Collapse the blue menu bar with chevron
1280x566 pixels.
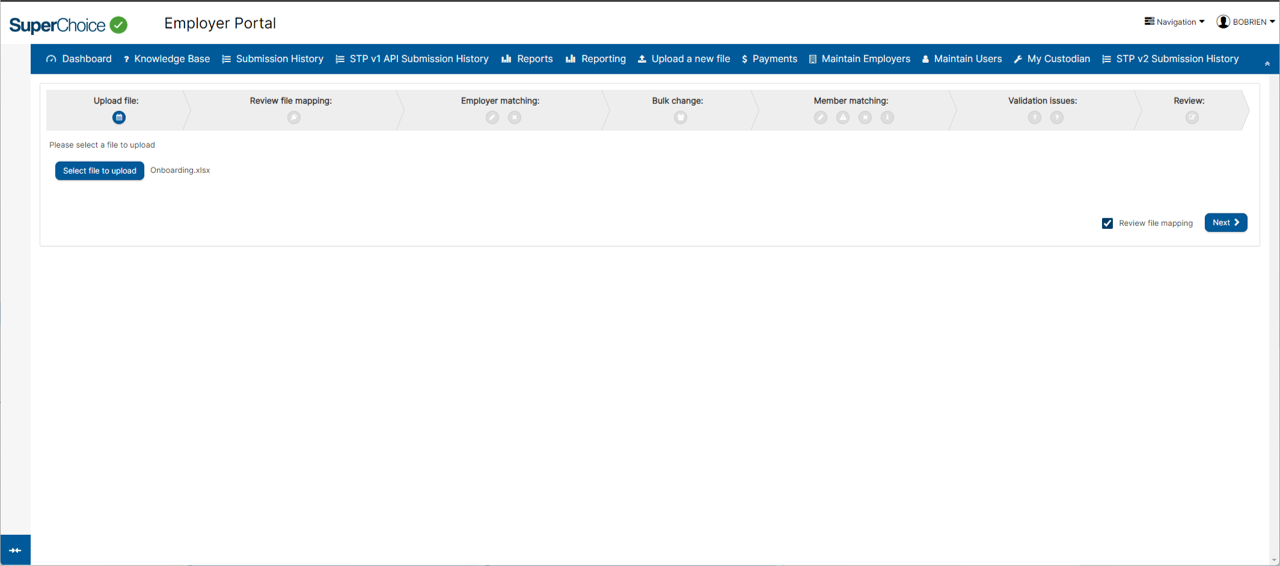click(1267, 63)
